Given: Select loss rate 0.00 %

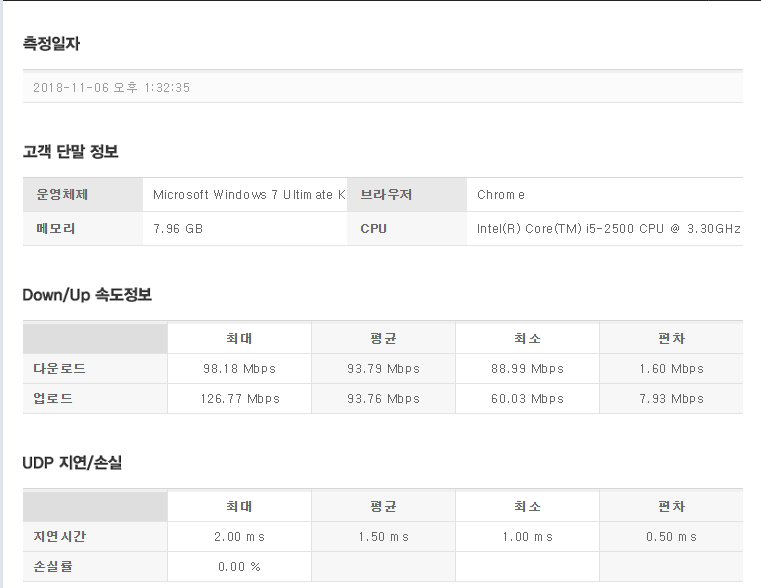Looking at the screenshot, I should [239, 567].
